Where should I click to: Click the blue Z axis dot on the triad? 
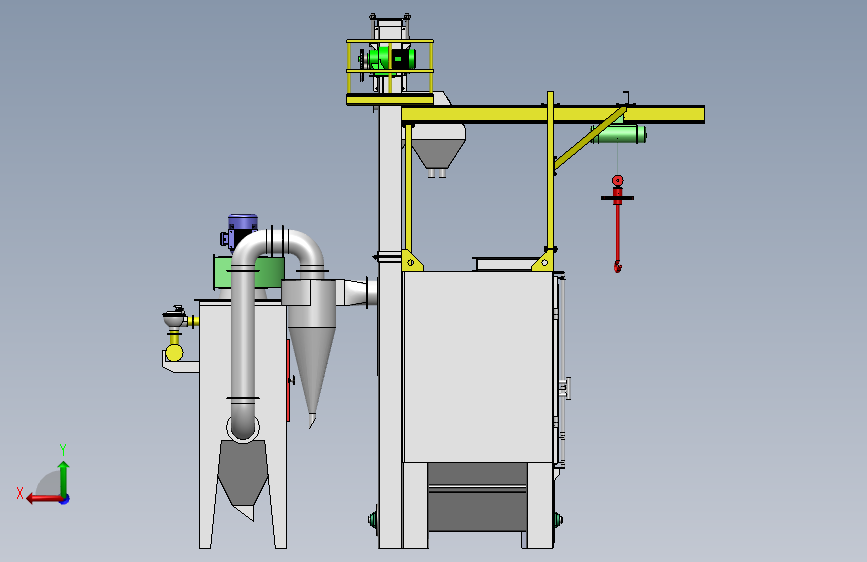click(65, 499)
